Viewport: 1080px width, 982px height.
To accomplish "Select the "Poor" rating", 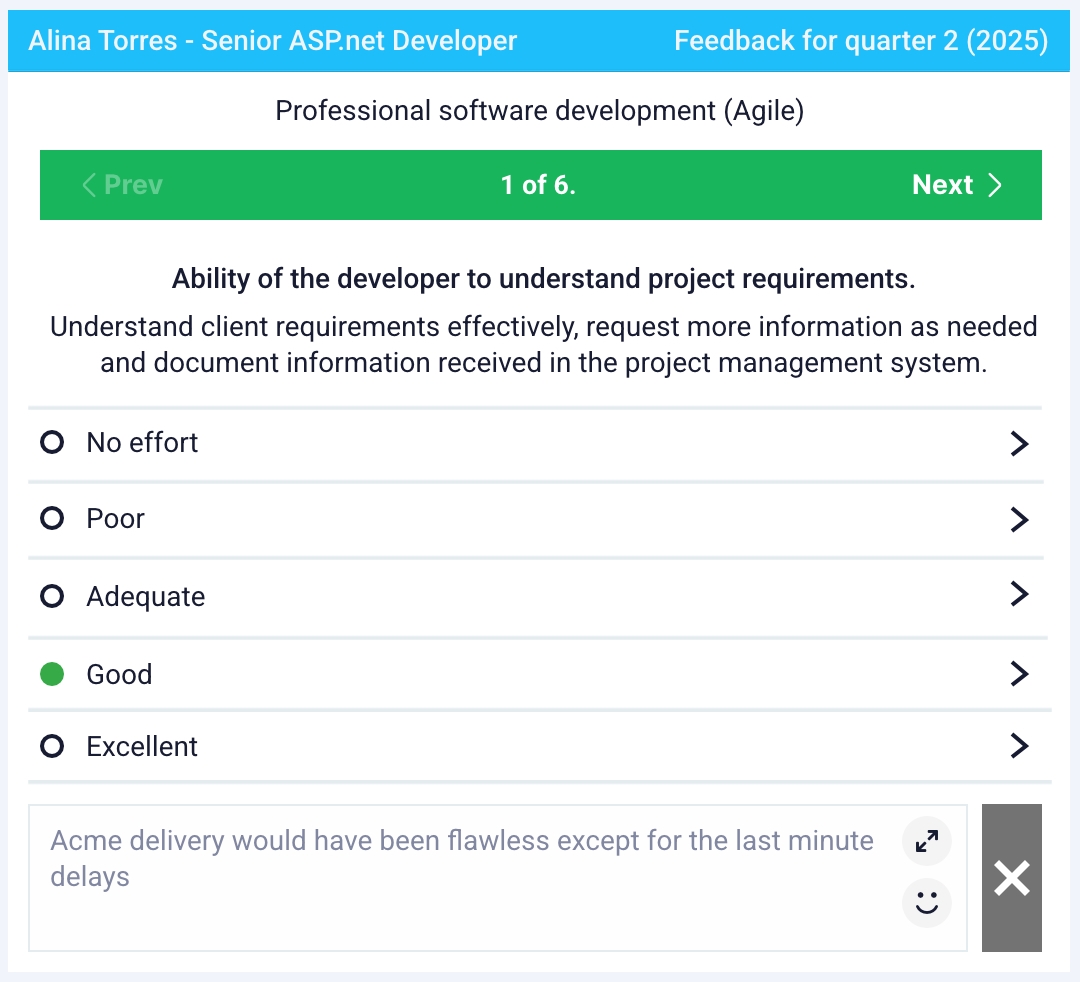I will point(52,518).
